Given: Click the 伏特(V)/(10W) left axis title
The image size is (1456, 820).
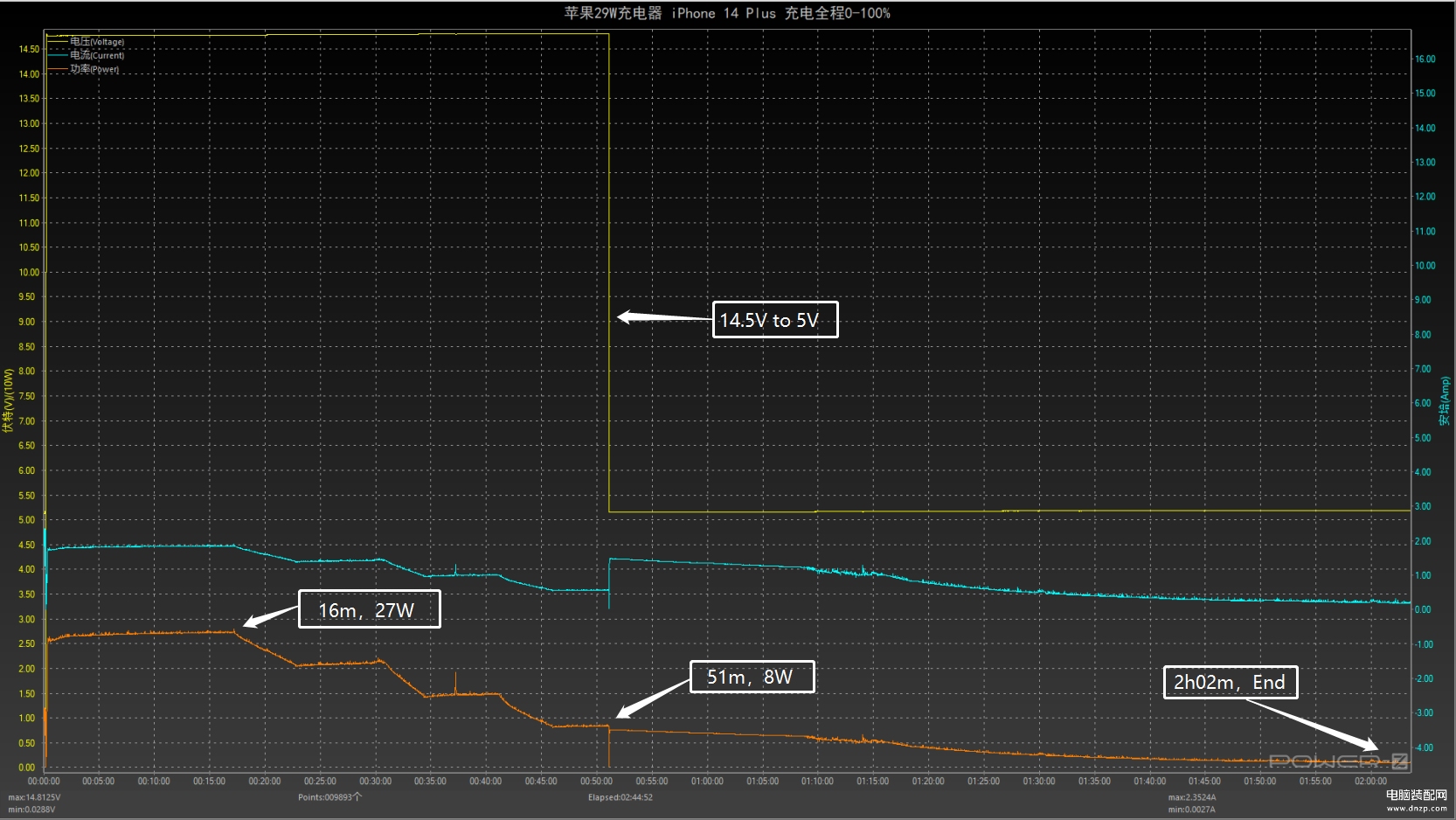Looking at the screenshot, I should coord(8,400).
